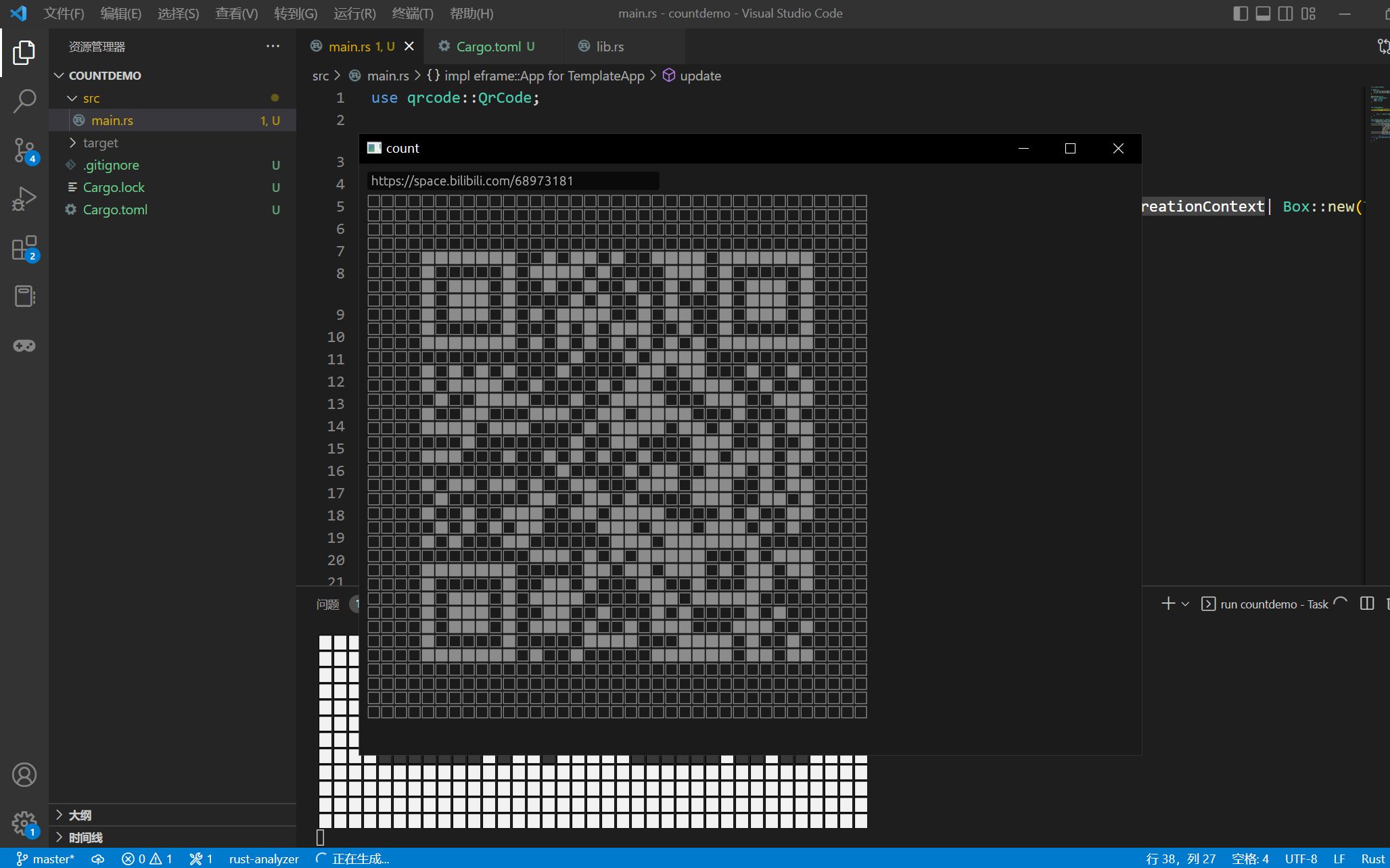This screenshot has height=868, width=1390.
Task: Toggle secondary side bar layout icon
Action: pos(1285,14)
